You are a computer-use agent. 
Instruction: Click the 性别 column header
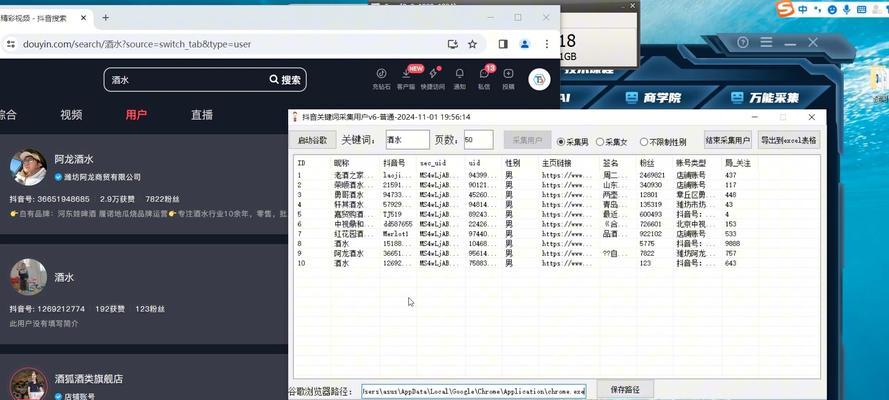tap(513, 163)
